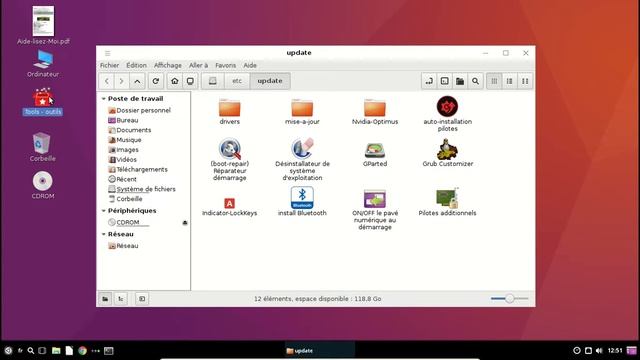Select auto-installation pilotes launcher
This screenshot has width=640, height=360.
(447, 114)
